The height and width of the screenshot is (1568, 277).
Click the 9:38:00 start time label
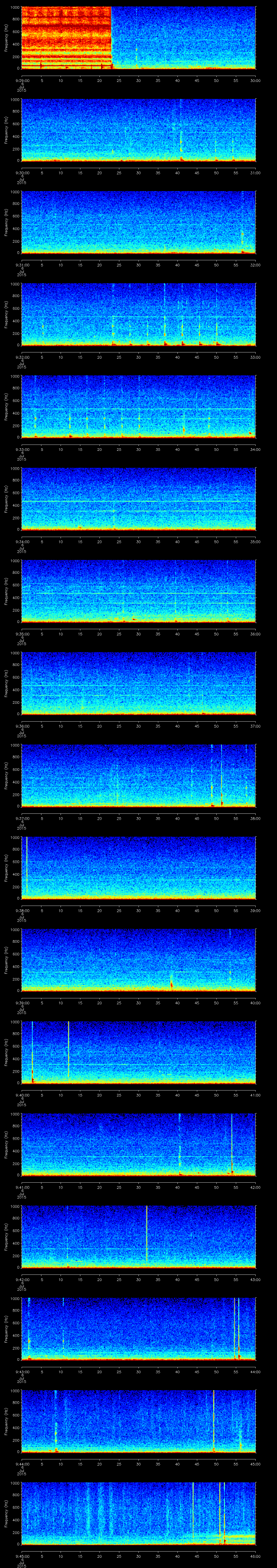tap(22, 910)
